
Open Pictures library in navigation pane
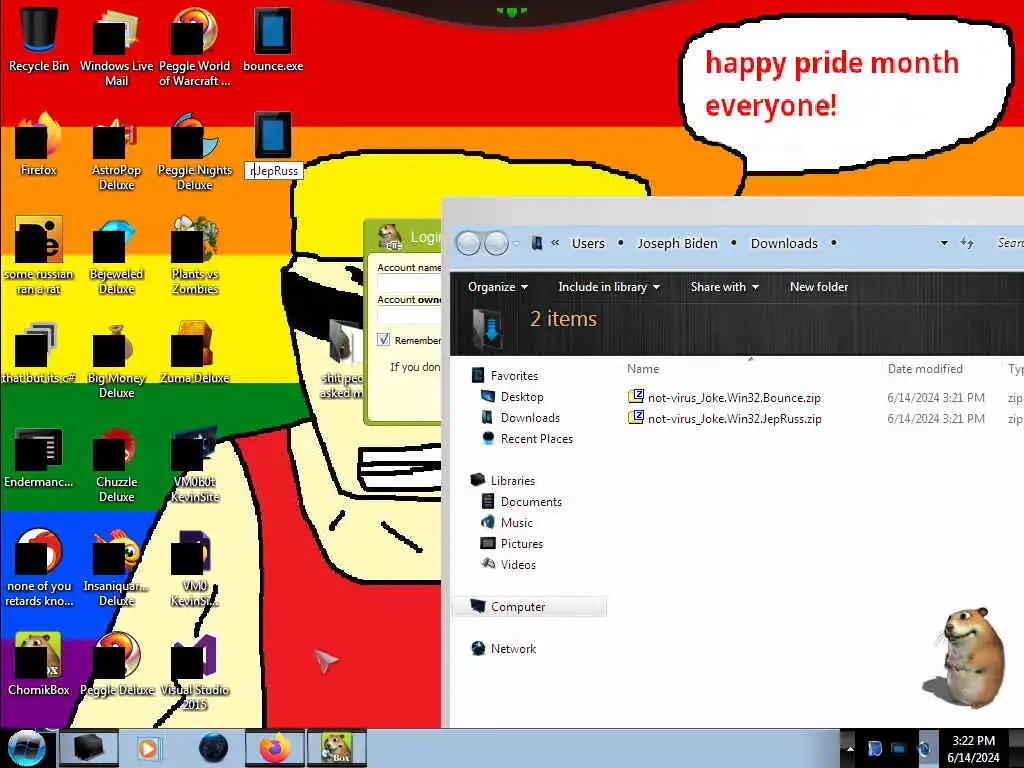pos(511,543)
